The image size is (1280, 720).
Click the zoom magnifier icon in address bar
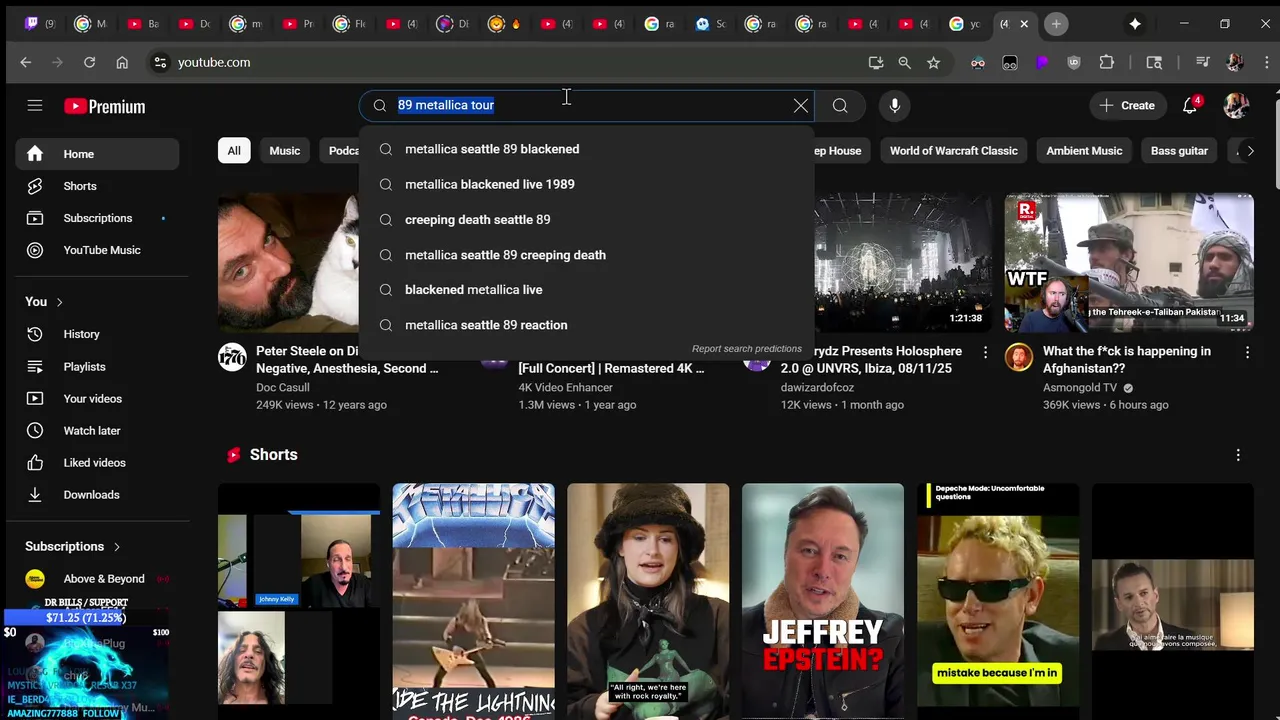905,62
